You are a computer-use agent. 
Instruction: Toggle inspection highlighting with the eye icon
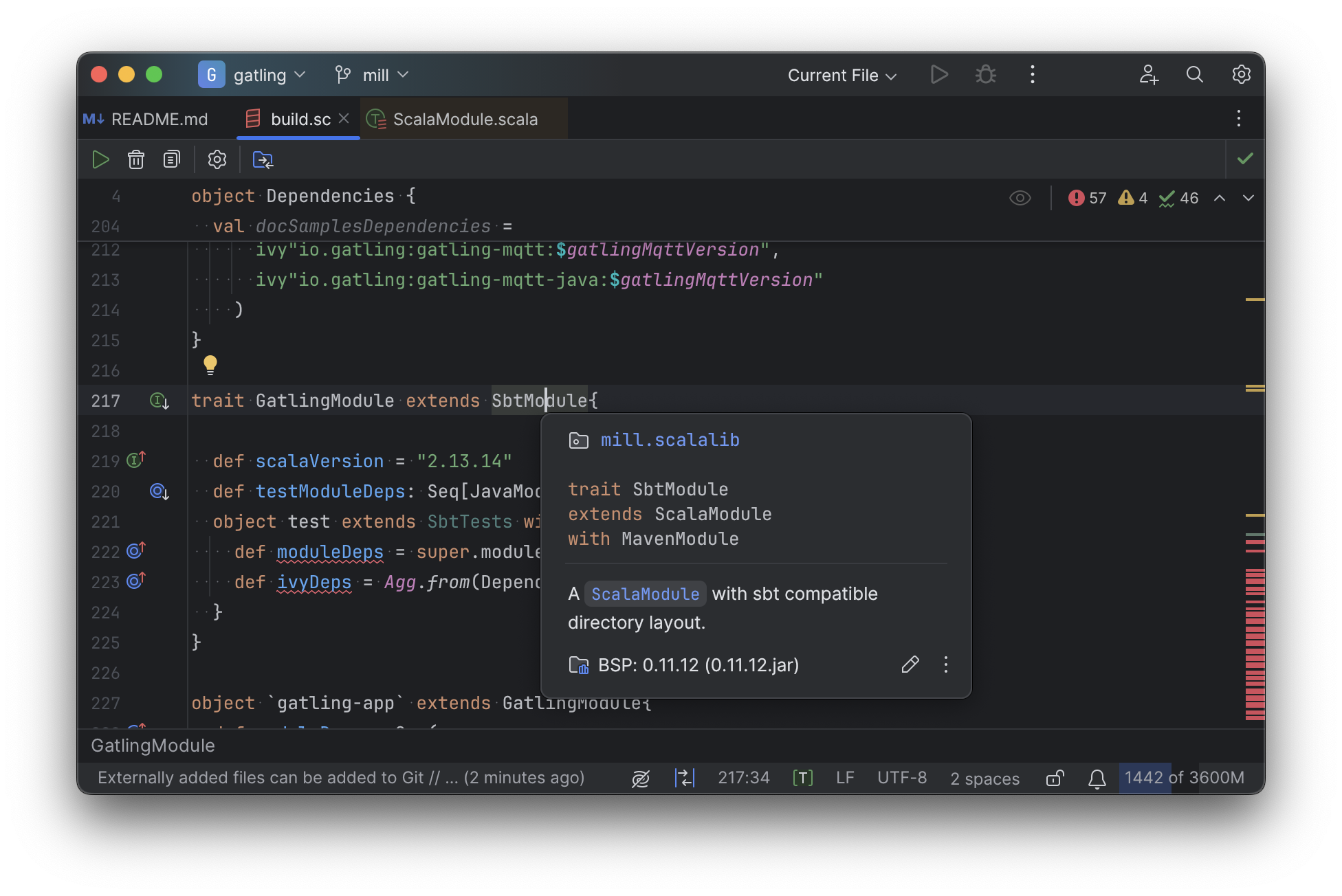1020,198
